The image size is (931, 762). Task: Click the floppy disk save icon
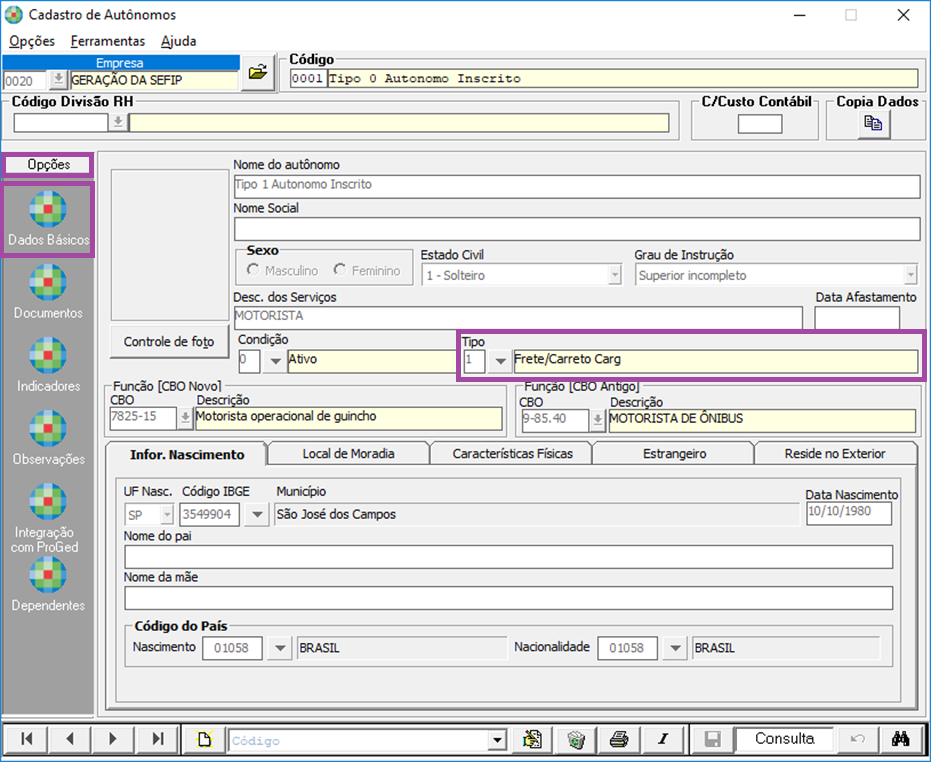pyautogui.click(x=712, y=739)
